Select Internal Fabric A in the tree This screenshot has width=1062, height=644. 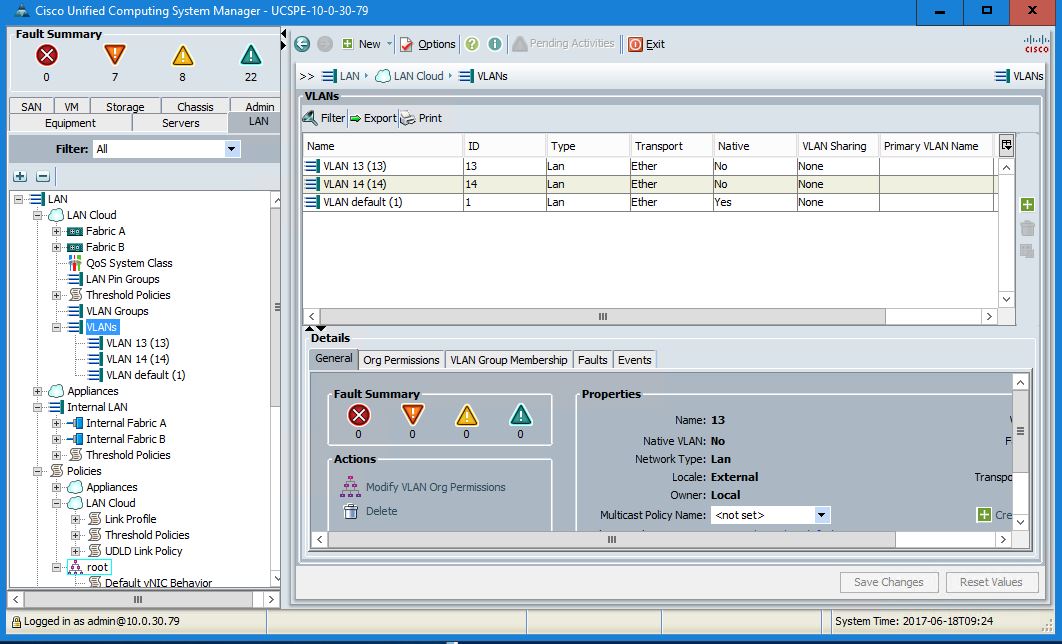[x=126, y=423]
